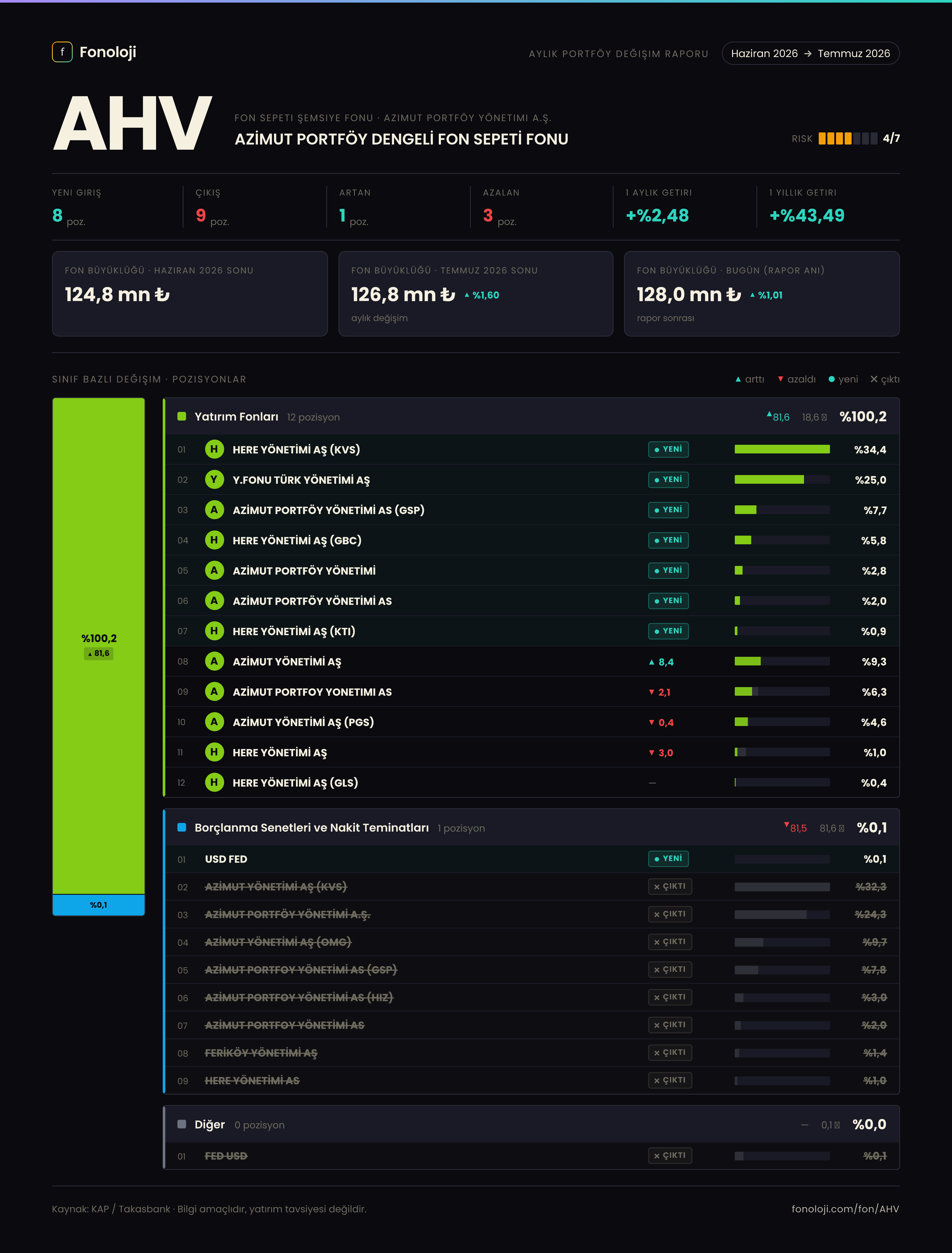Select the A avatar of AZİMUT YÖNETİMİ AŞ (PGS)
The width and height of the screenshot is (952, 1253).
pos(214,722)
